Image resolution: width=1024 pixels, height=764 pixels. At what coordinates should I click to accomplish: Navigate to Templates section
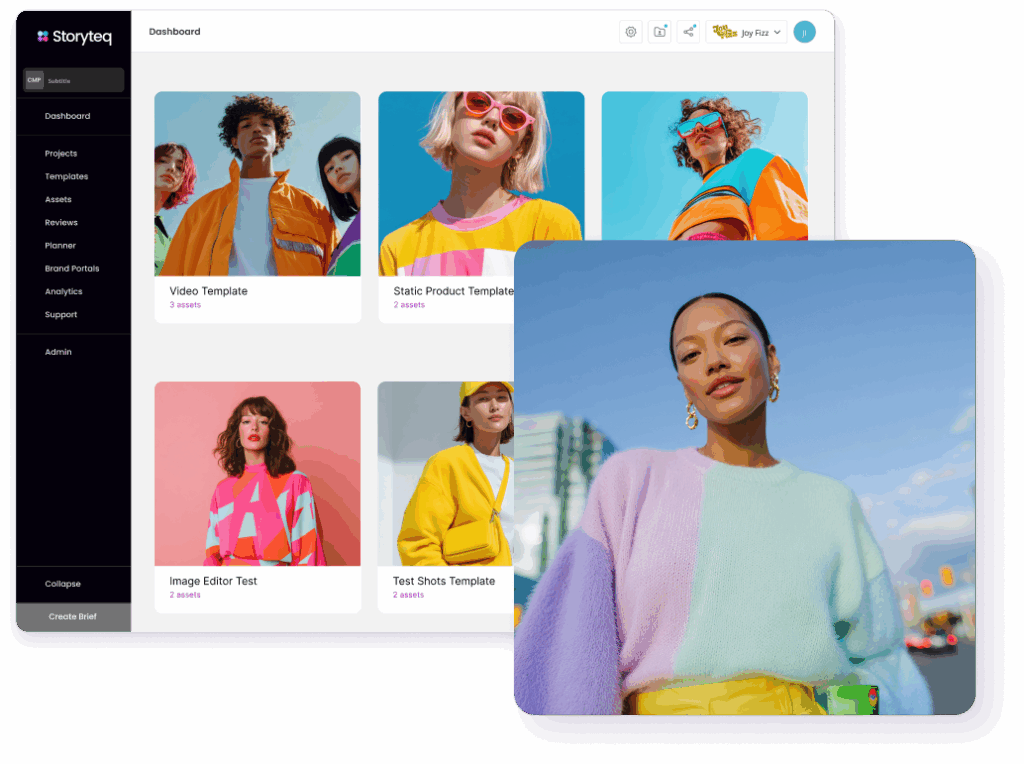(x=66, y=177)
